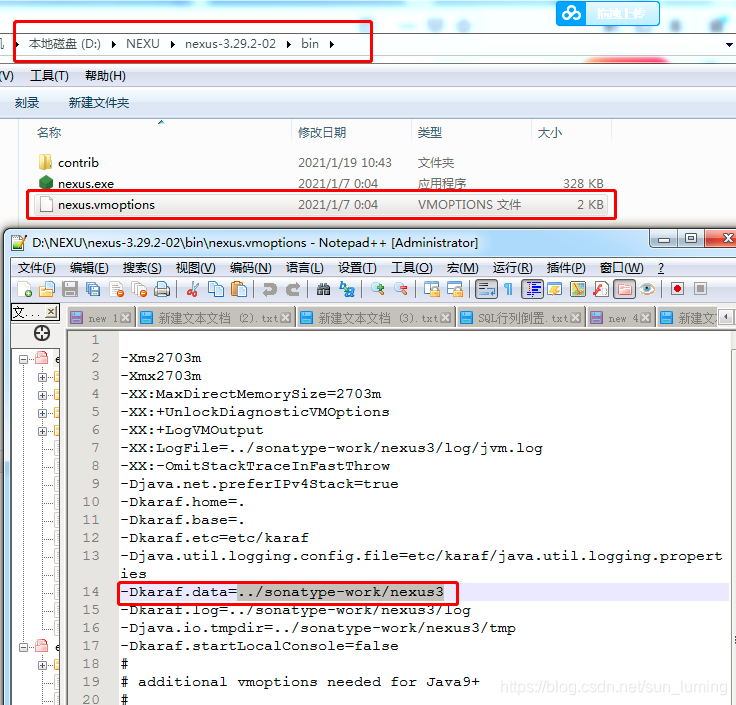Image resolution: width=736 pixels, height=705 pixels.
Task: Switch to the 'new 1' tab
Action: pos(100,318)
